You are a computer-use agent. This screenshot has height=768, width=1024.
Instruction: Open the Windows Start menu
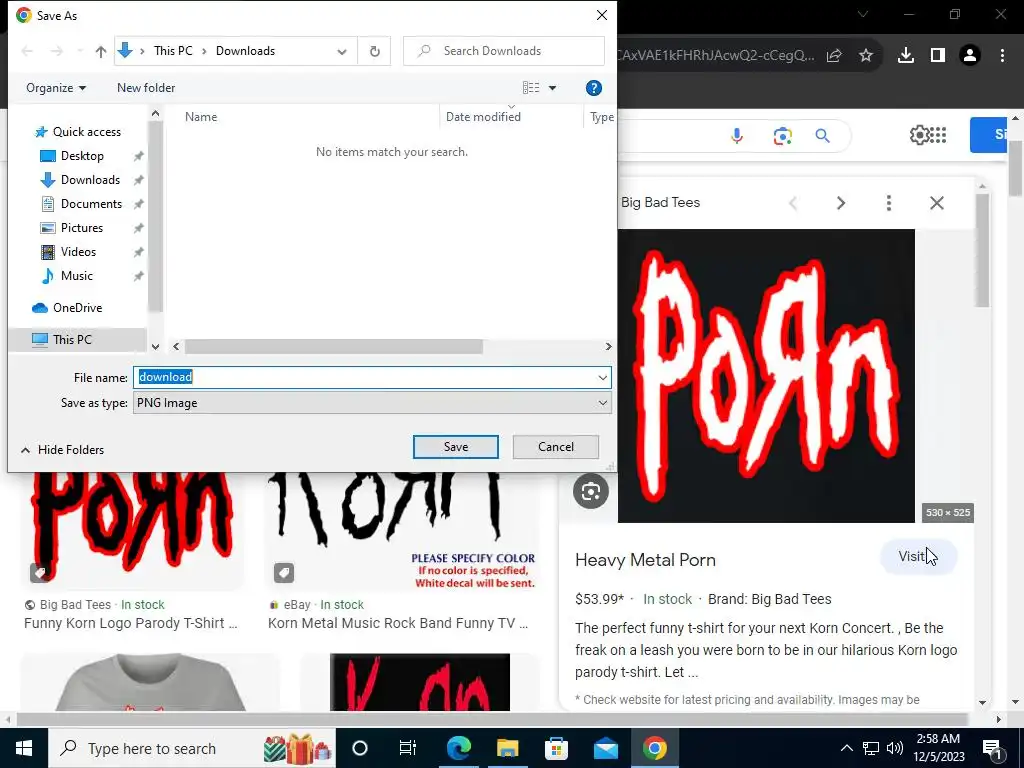[x=24, y=748]
